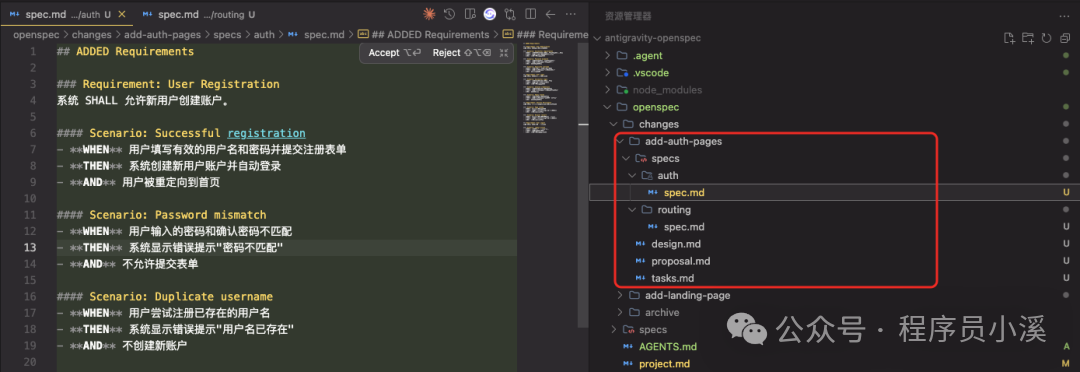Screen dimensions: 1080x372
Task: Click openspec in the breadcrumb path
Action: [37, 34]
